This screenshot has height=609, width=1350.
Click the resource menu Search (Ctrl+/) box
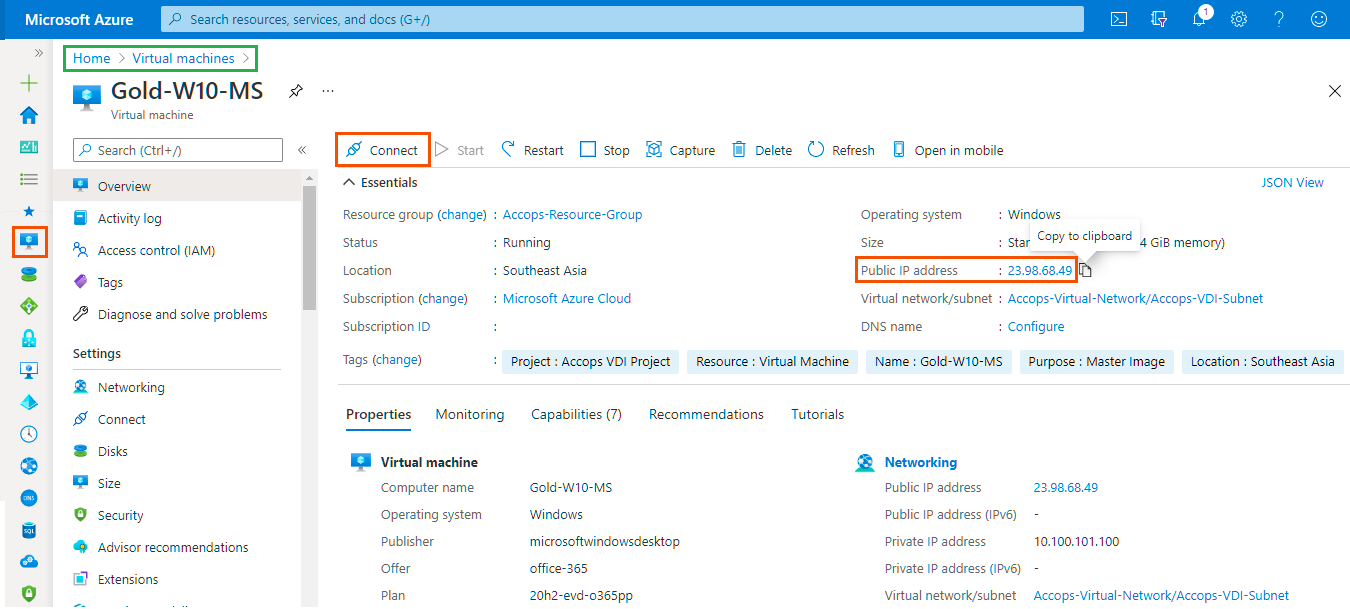pos(178,150)
